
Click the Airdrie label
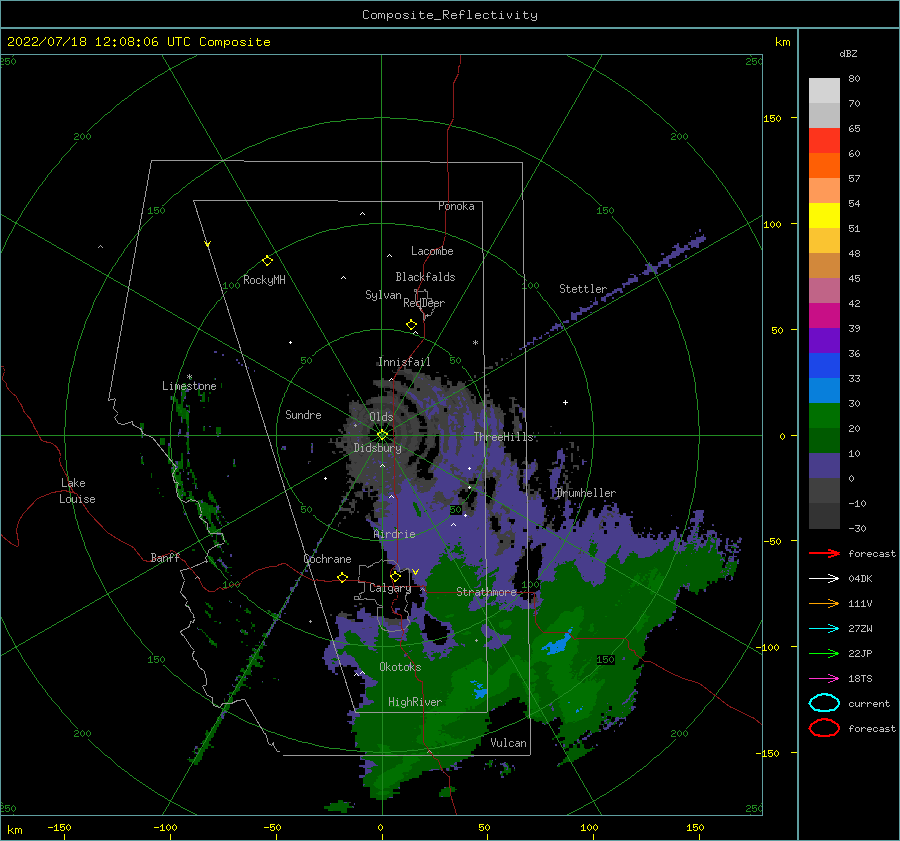click(x=394, y=534)
